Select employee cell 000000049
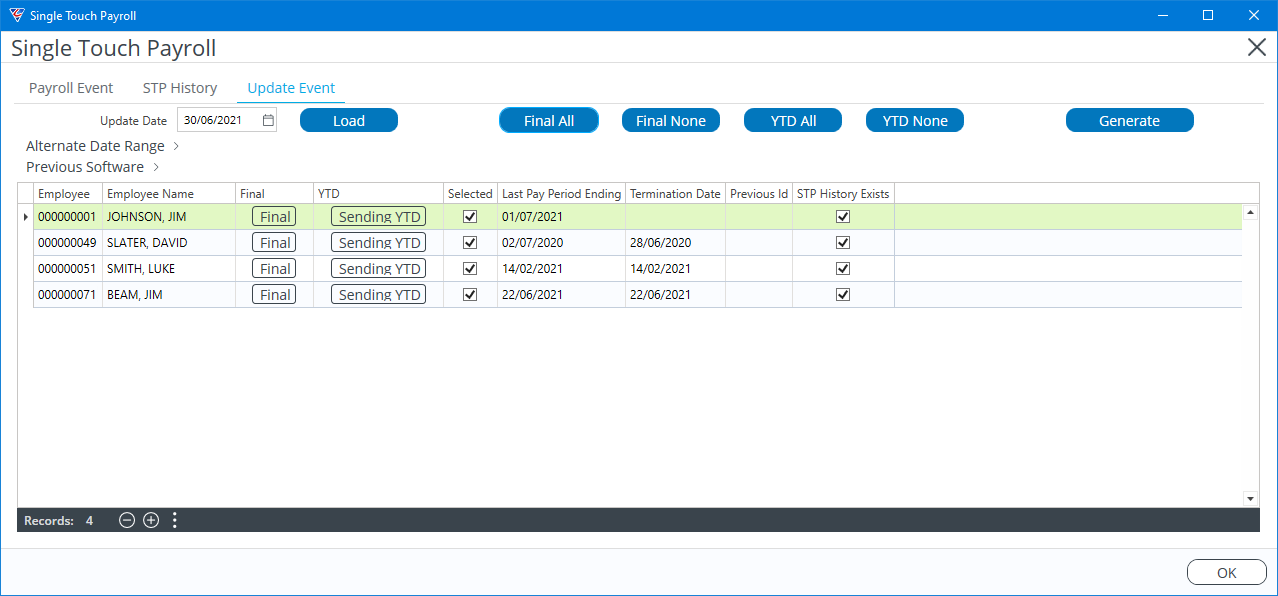Viewport: 1278px width, 596px height. [x=68, y=243]
